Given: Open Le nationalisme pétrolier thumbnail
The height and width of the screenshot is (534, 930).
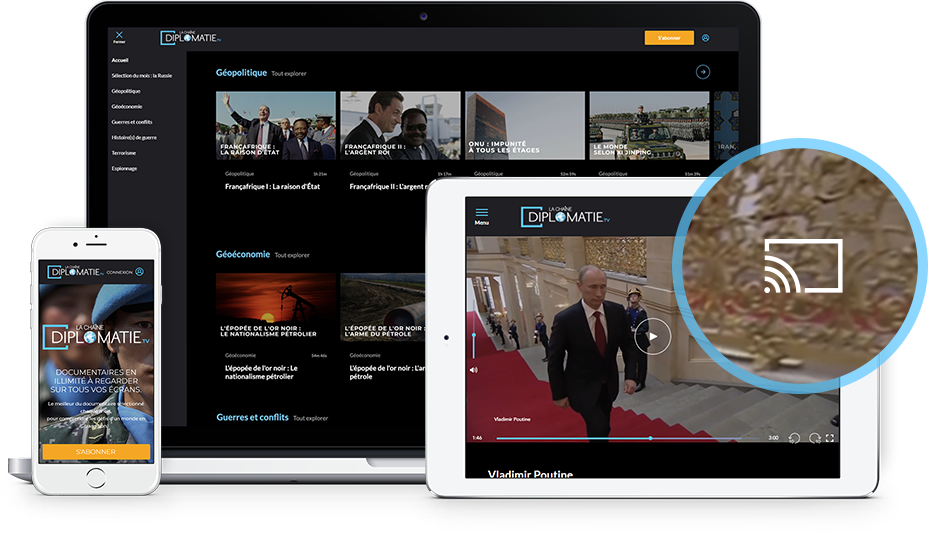Looking at the screenshot, I should point(276,307).
